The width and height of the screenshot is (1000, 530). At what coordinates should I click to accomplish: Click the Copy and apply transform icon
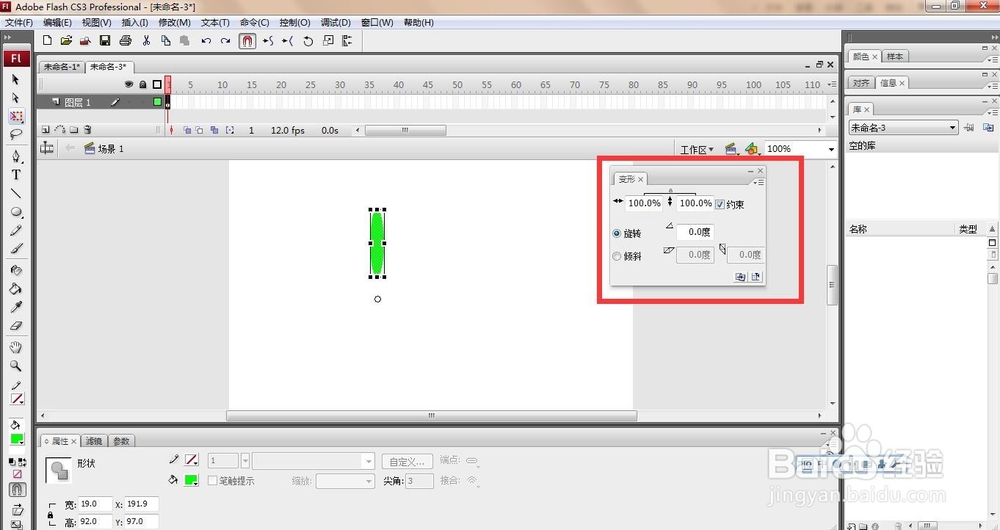[x=740, y=277]
